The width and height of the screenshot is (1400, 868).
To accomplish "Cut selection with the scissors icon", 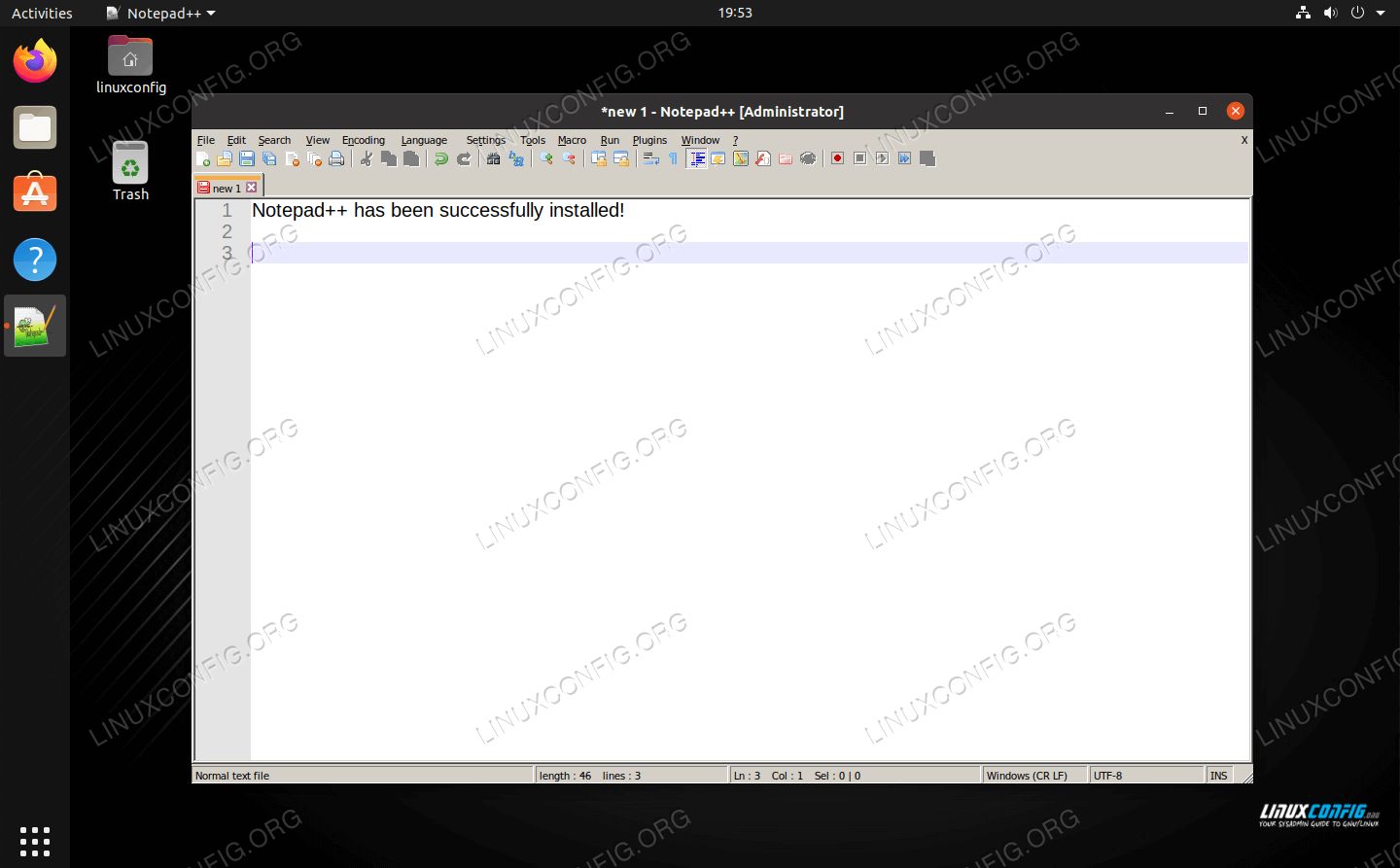I will tap(367, 158).
